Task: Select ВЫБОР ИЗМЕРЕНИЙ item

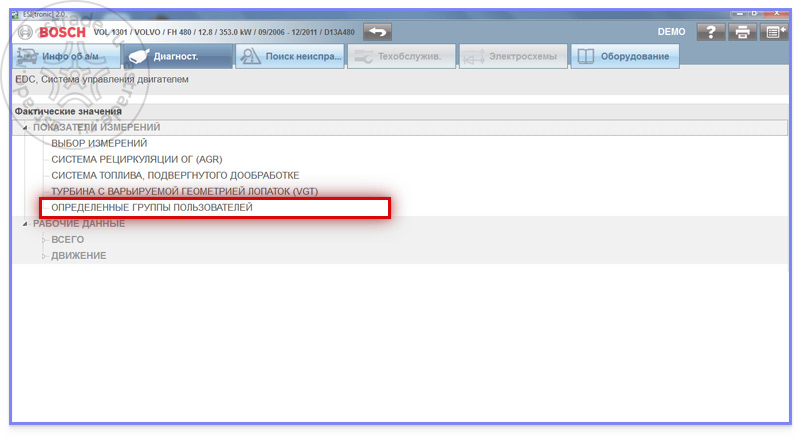Action: coord(99,144)
